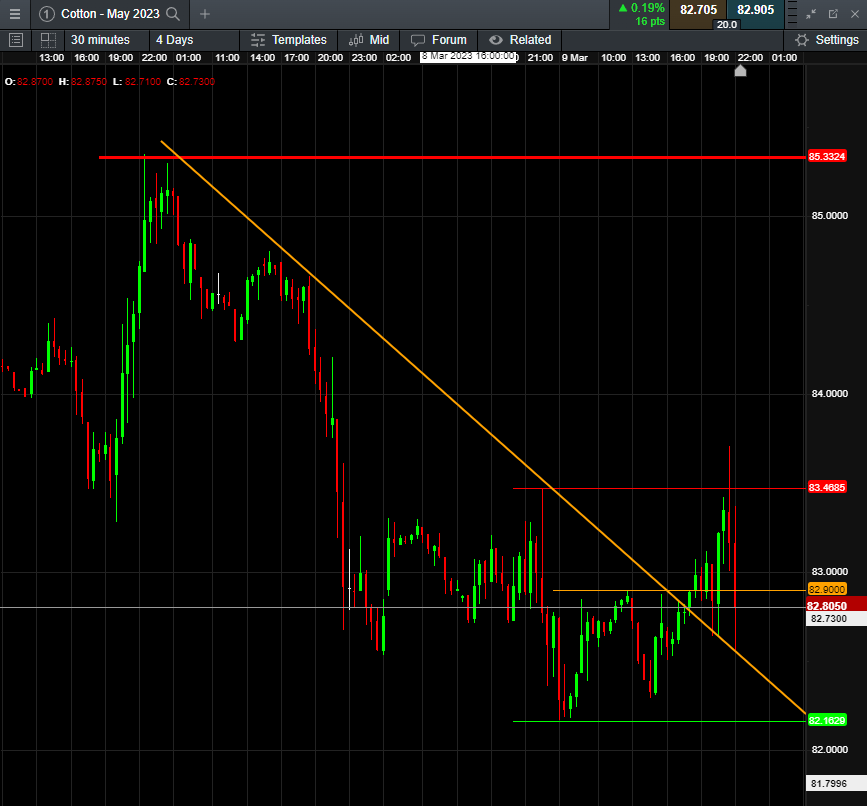Viewport: 867px width, 806px height.
Task: Click the candlestick Mid price icon
Action: coord(356,40)
